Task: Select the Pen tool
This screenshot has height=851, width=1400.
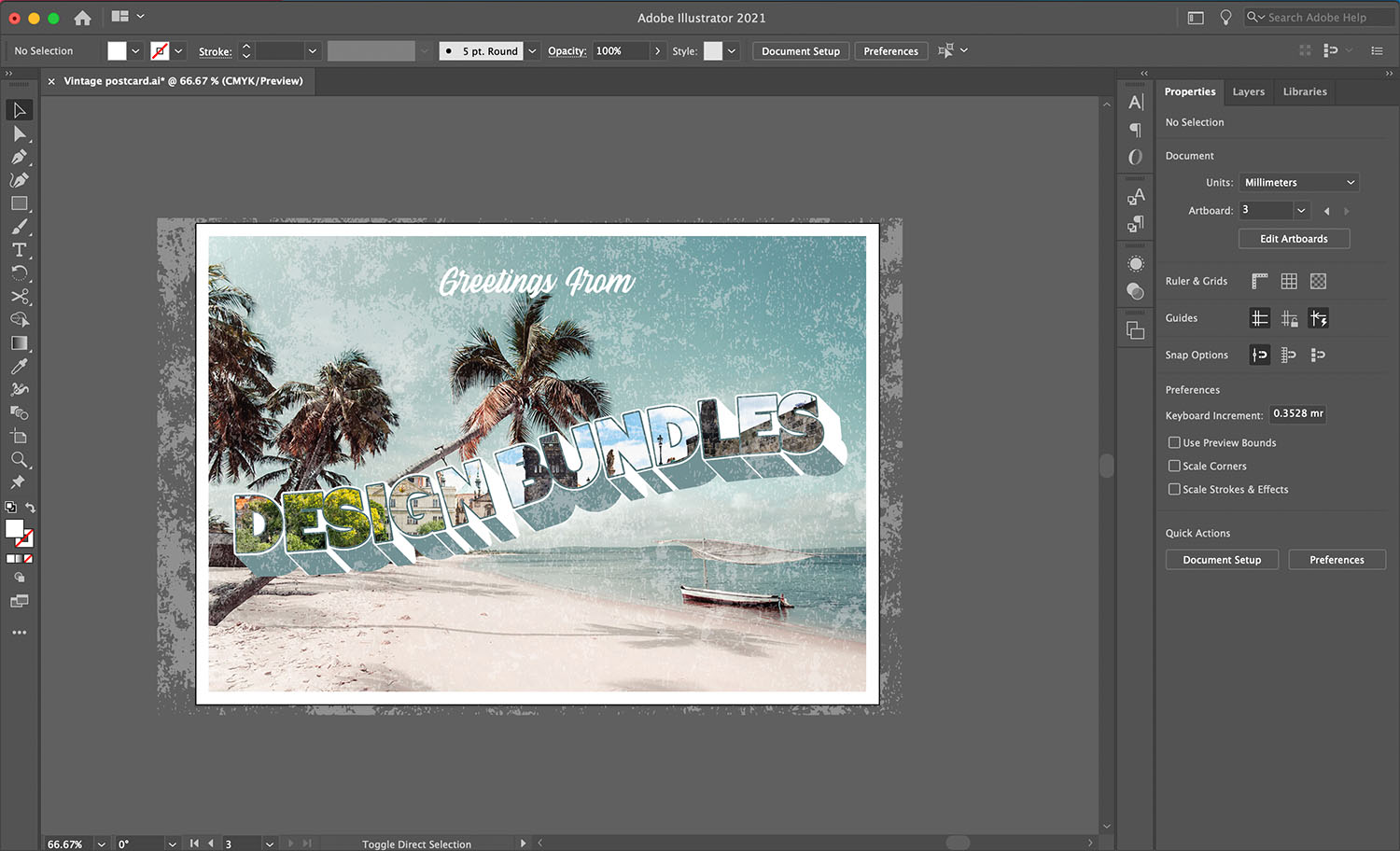Action: pyautogui.click(x=19, y=157)
